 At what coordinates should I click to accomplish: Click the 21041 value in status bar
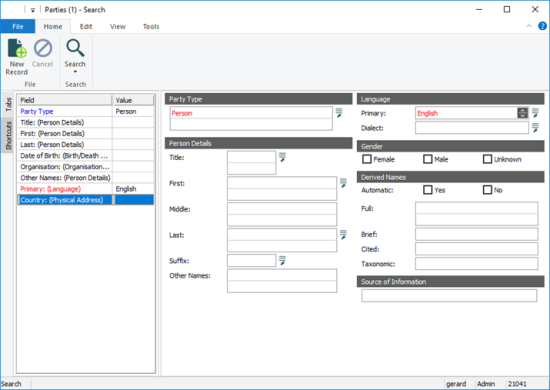click(517, 384)
